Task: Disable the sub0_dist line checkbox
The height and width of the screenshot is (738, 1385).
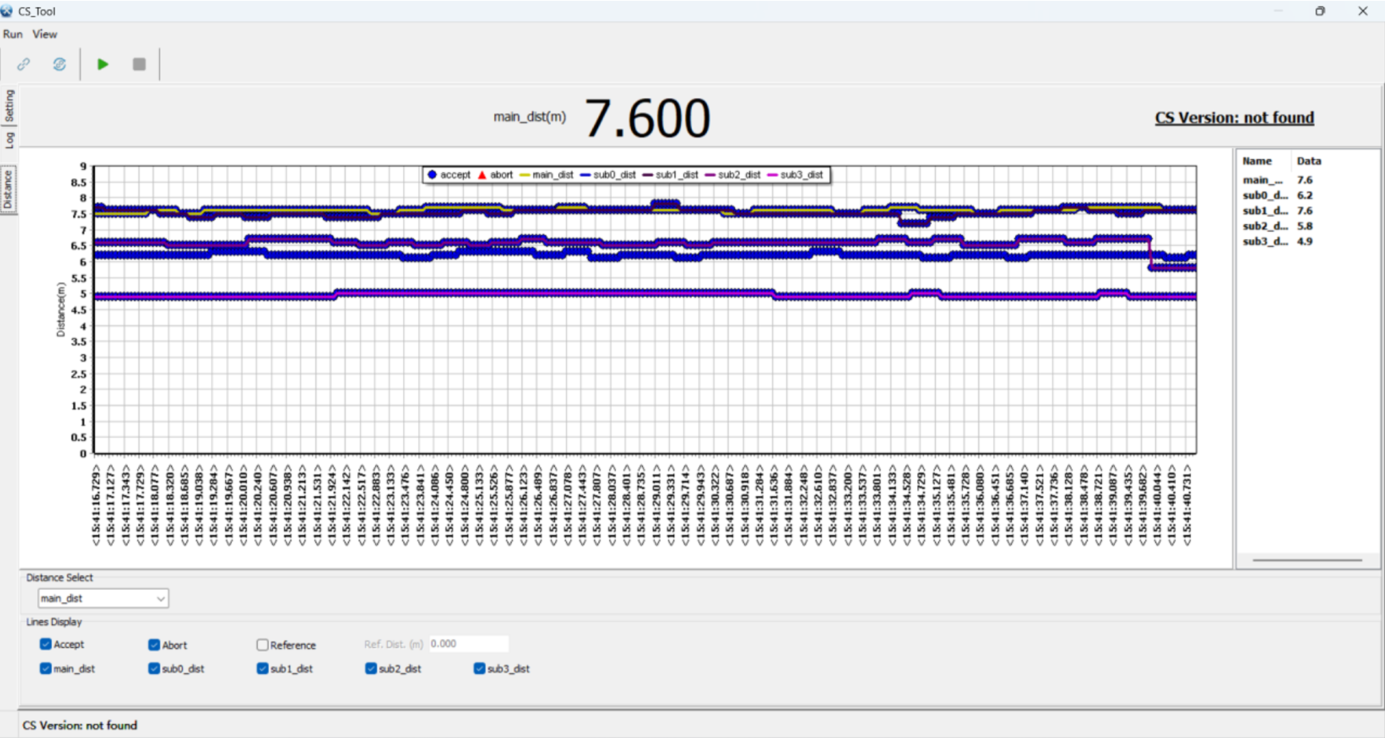Action: pyautogui.click(x=154, y=669)
